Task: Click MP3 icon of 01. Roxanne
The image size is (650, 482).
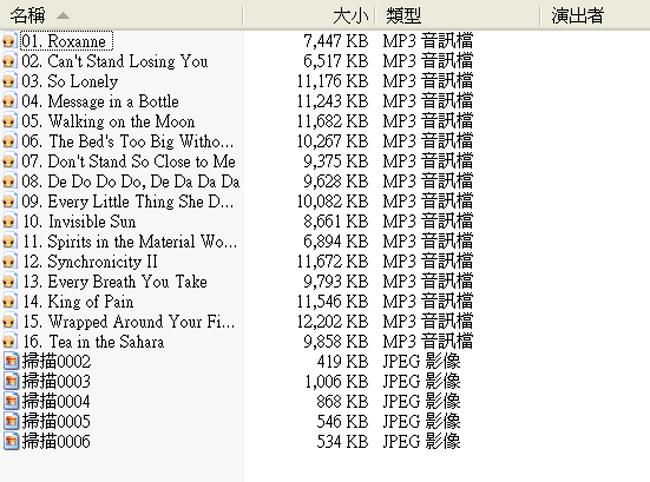Action: pos(10,41)
